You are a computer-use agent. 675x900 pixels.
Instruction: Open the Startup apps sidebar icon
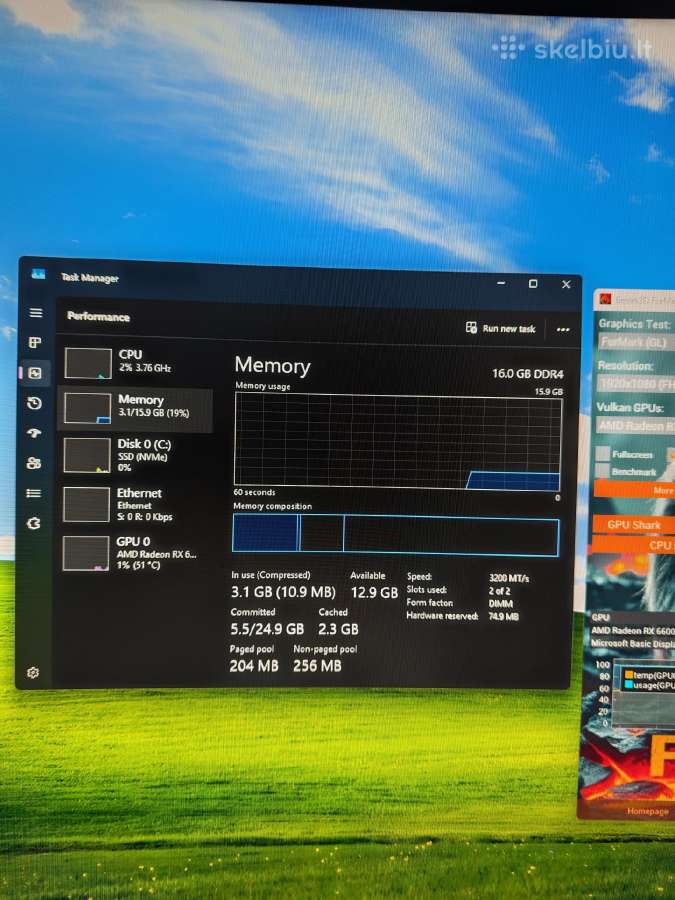(34, 433)
